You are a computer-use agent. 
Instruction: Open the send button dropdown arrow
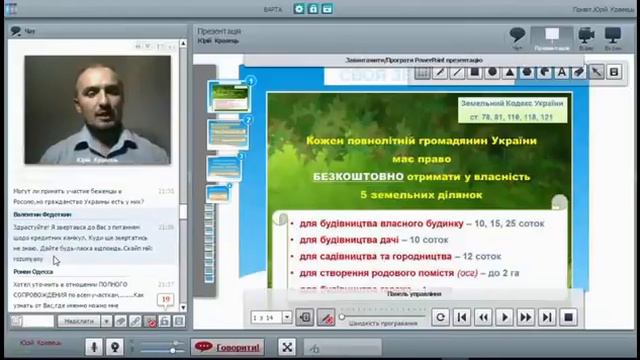[106, 322]
